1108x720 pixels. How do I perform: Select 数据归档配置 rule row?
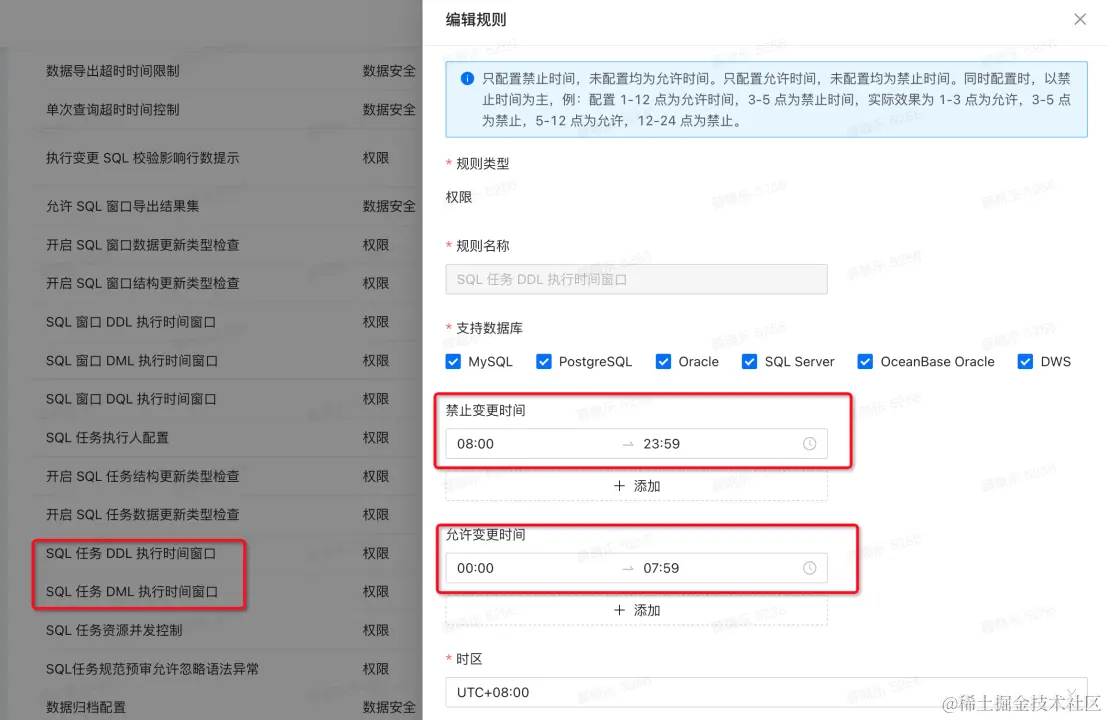[x=226, y=707]
